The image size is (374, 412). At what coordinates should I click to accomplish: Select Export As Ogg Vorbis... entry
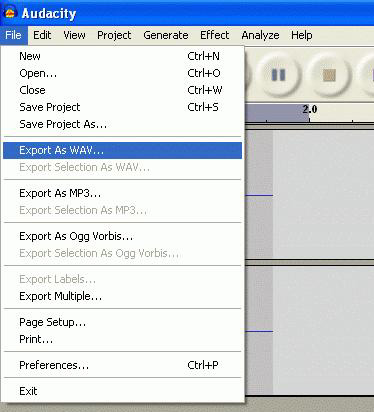[x=123, y=236]
